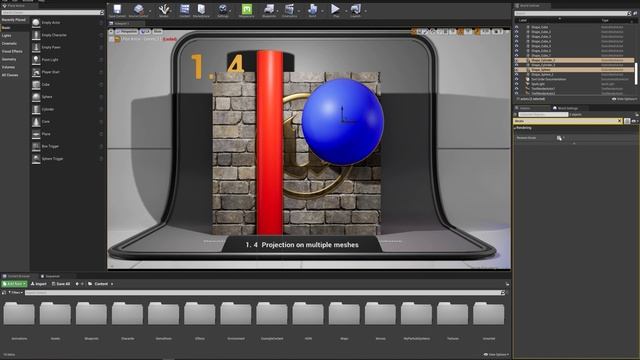
Task: Click the Cinematics toolbar icon
Action: point(289,10)
